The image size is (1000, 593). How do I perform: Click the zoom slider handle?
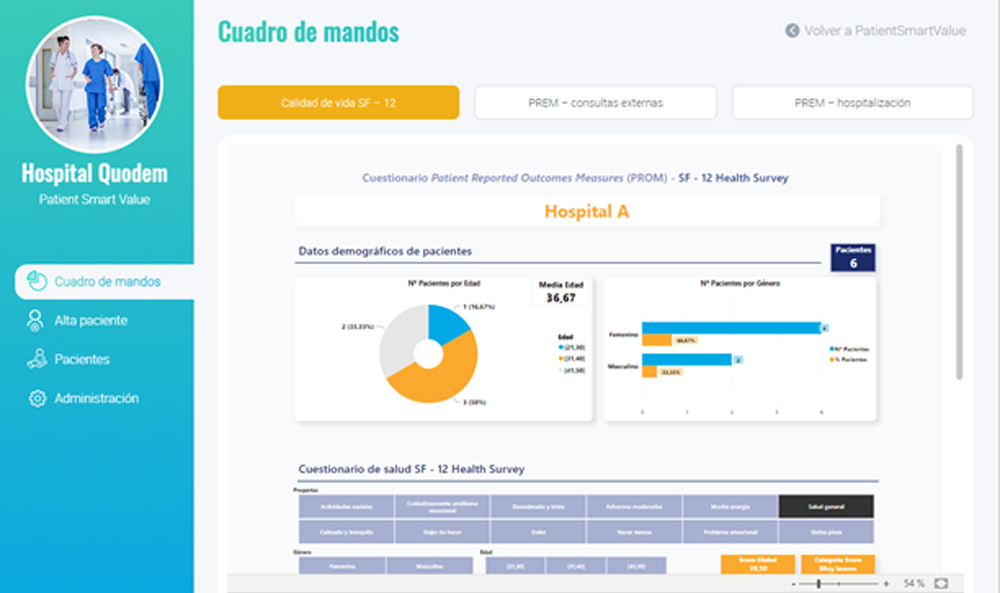click(x=819, y=583)
